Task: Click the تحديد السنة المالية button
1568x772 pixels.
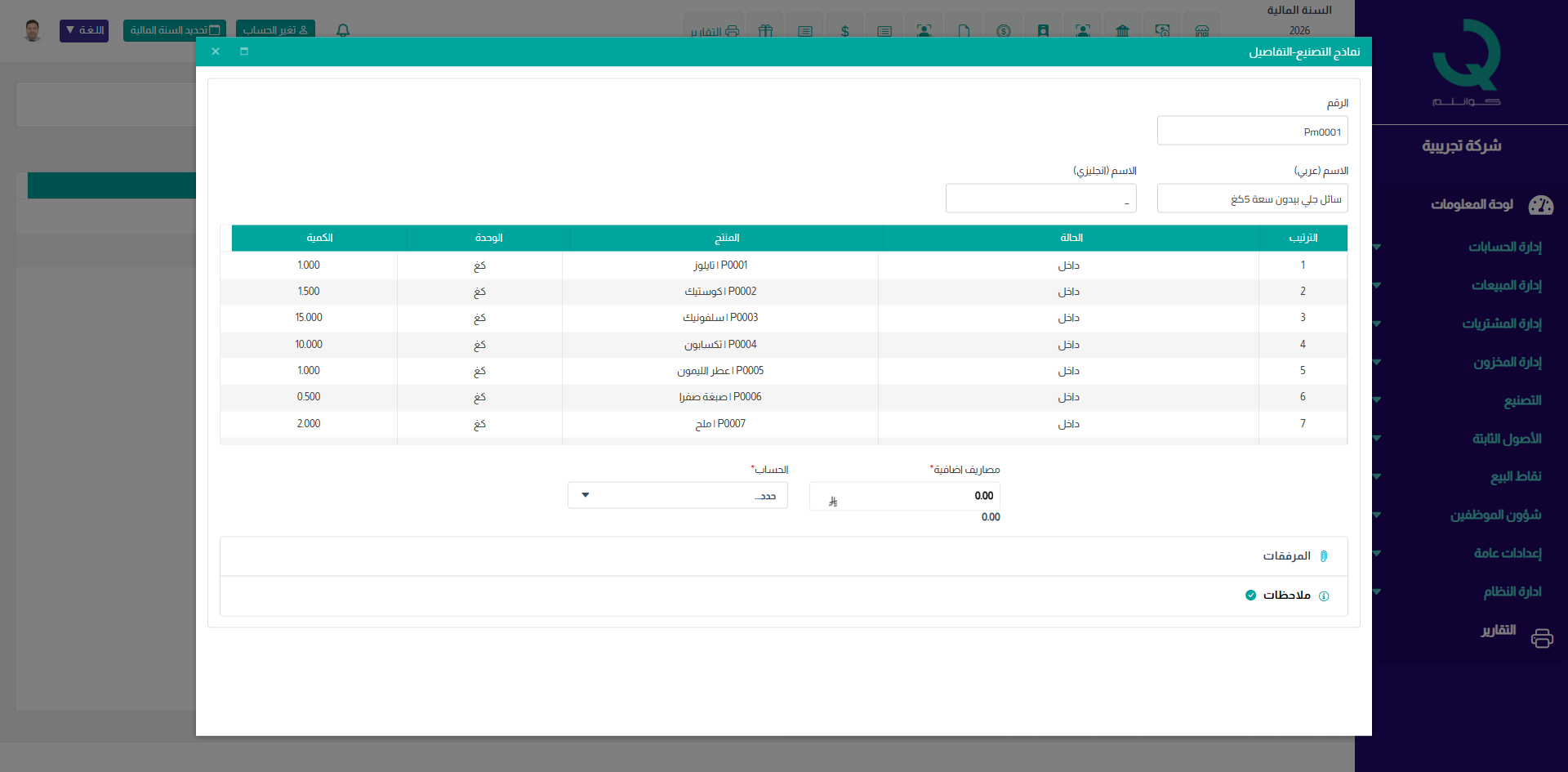Action: 174,30
